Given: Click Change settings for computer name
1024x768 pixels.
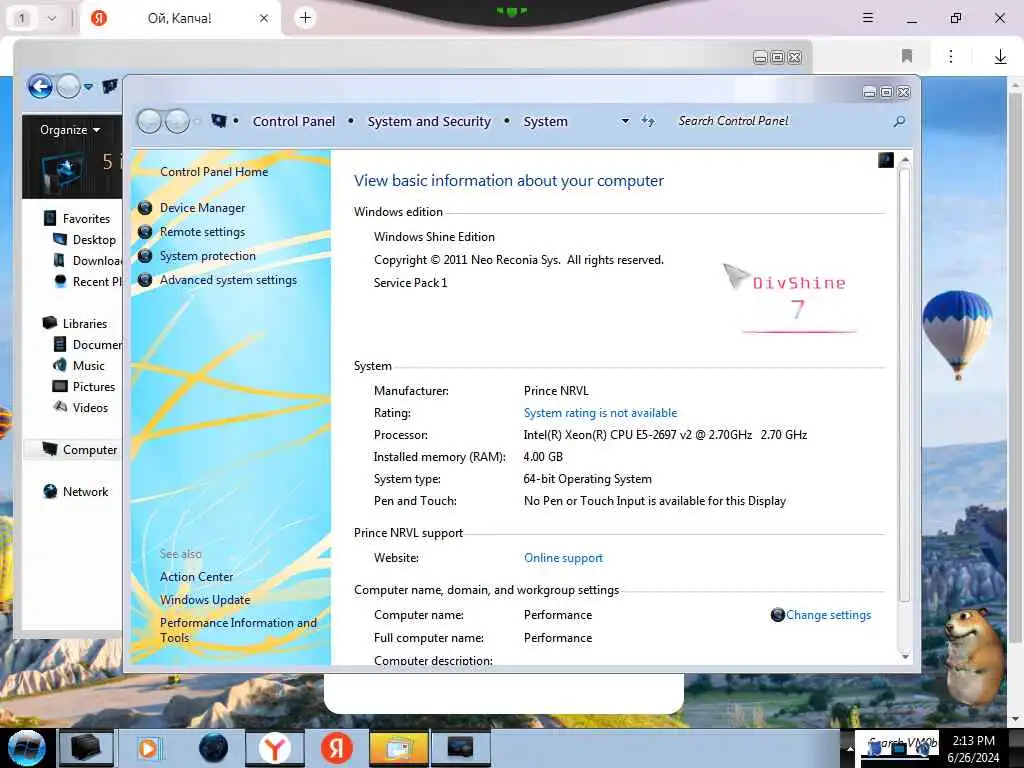Looking at the screenshot, I should [x=828, y=615].
